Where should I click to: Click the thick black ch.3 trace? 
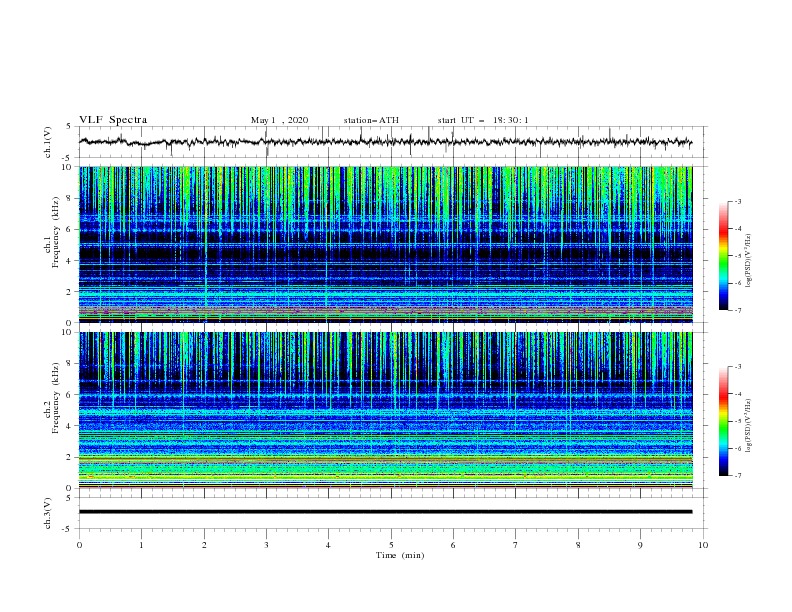click(x=385, y=512)
